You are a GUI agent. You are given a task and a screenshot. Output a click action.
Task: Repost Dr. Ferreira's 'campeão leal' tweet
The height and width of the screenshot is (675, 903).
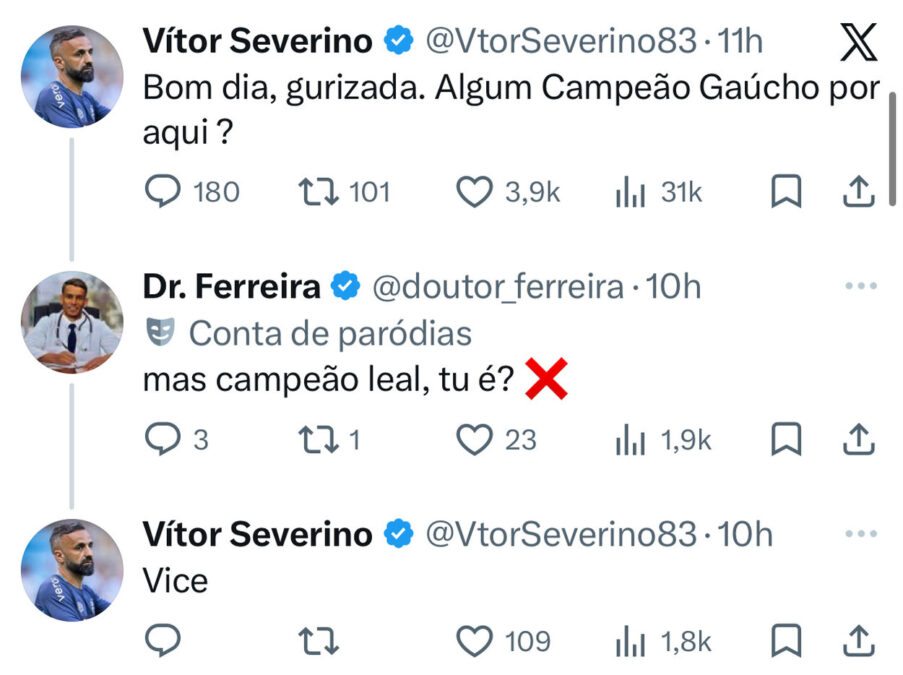pos(317,439)
